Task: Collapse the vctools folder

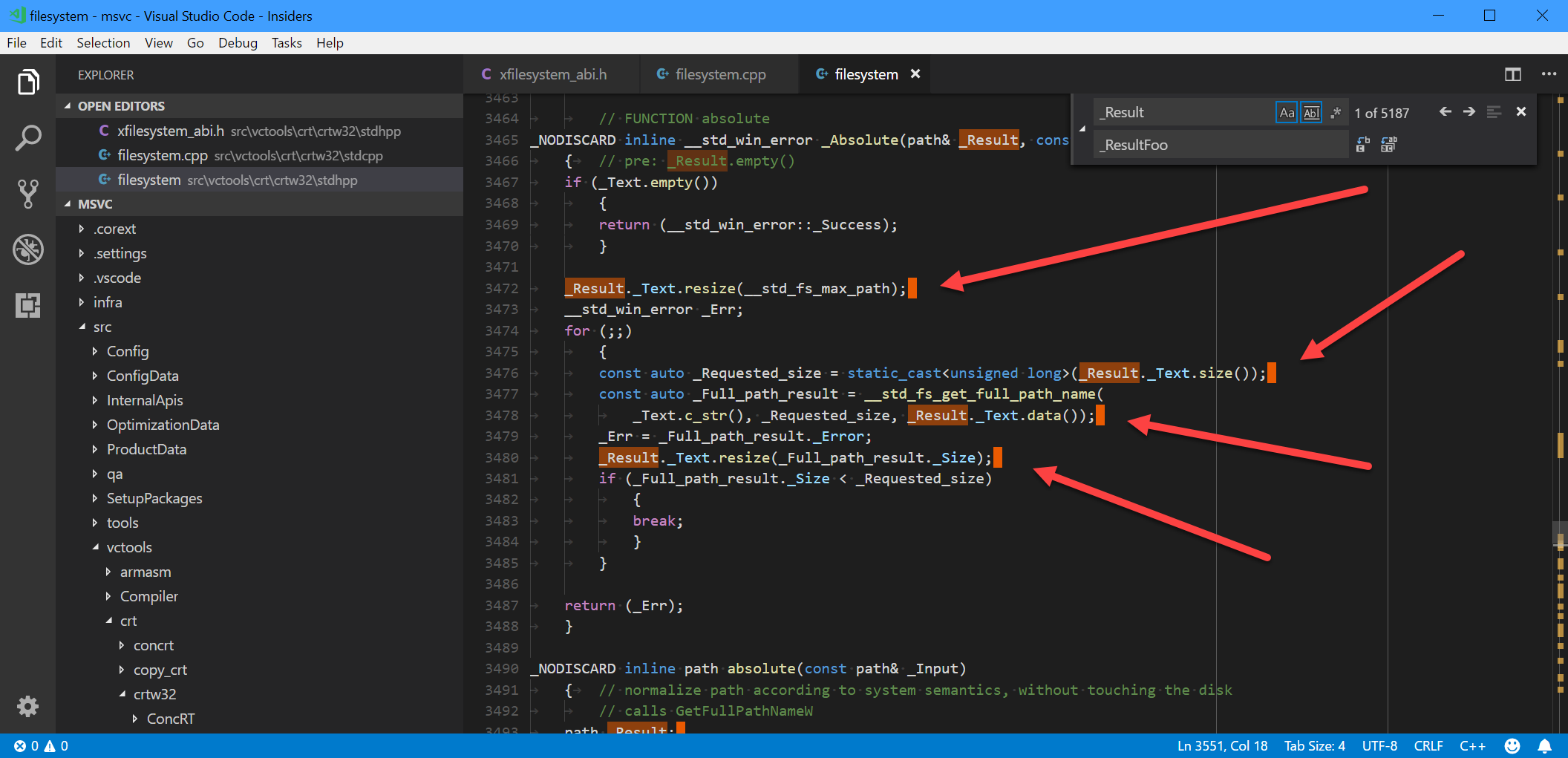Action: 95,547
